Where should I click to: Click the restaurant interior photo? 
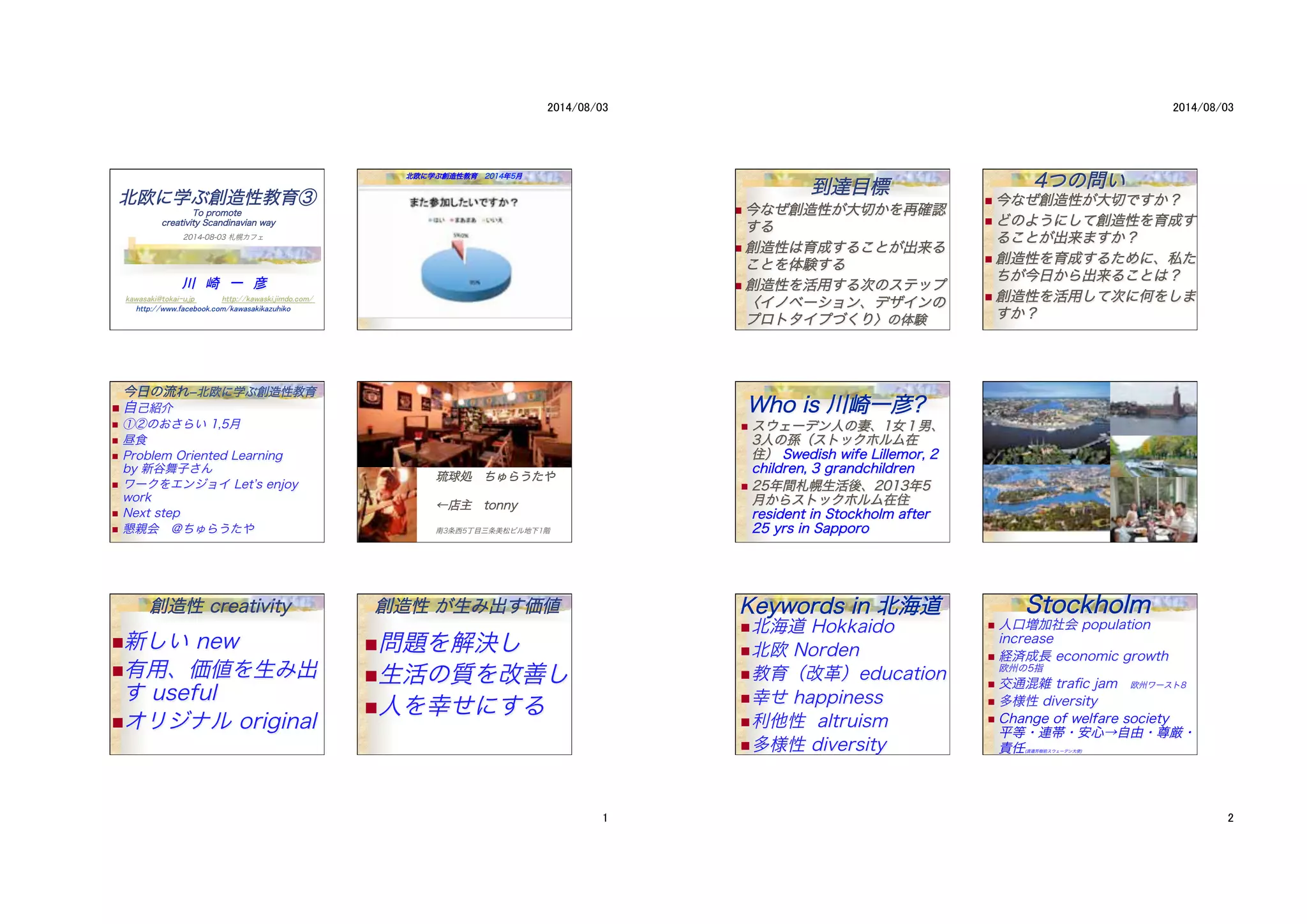464,424
